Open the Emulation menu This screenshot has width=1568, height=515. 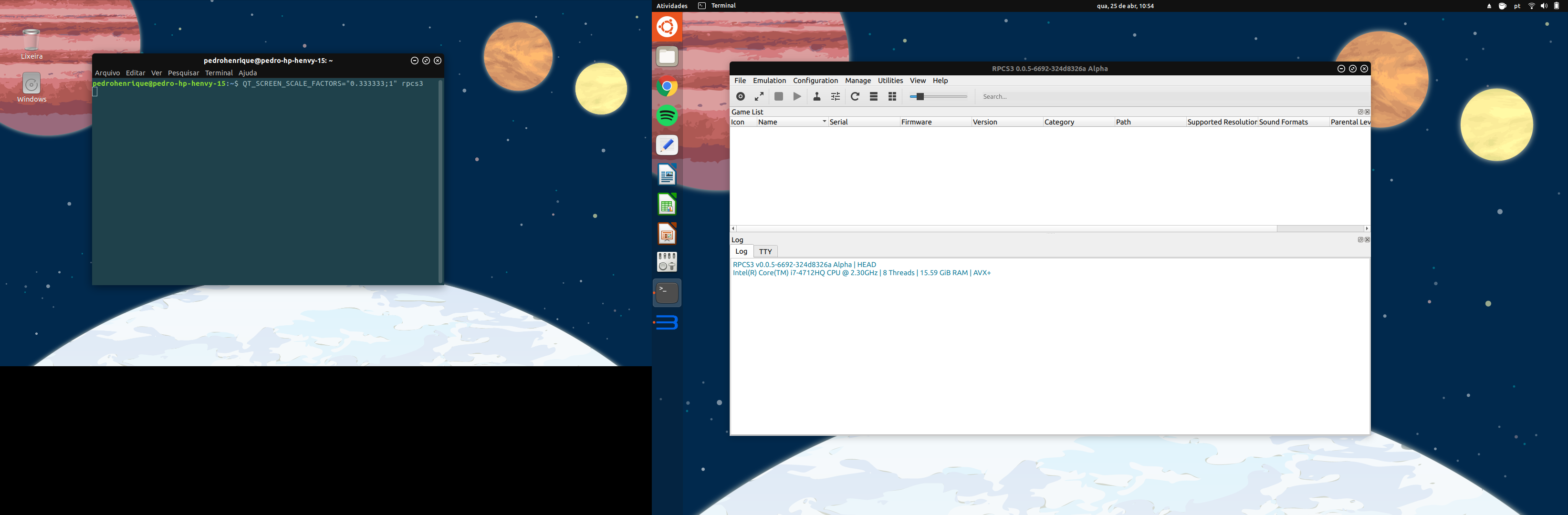click(x=769, y=81)
